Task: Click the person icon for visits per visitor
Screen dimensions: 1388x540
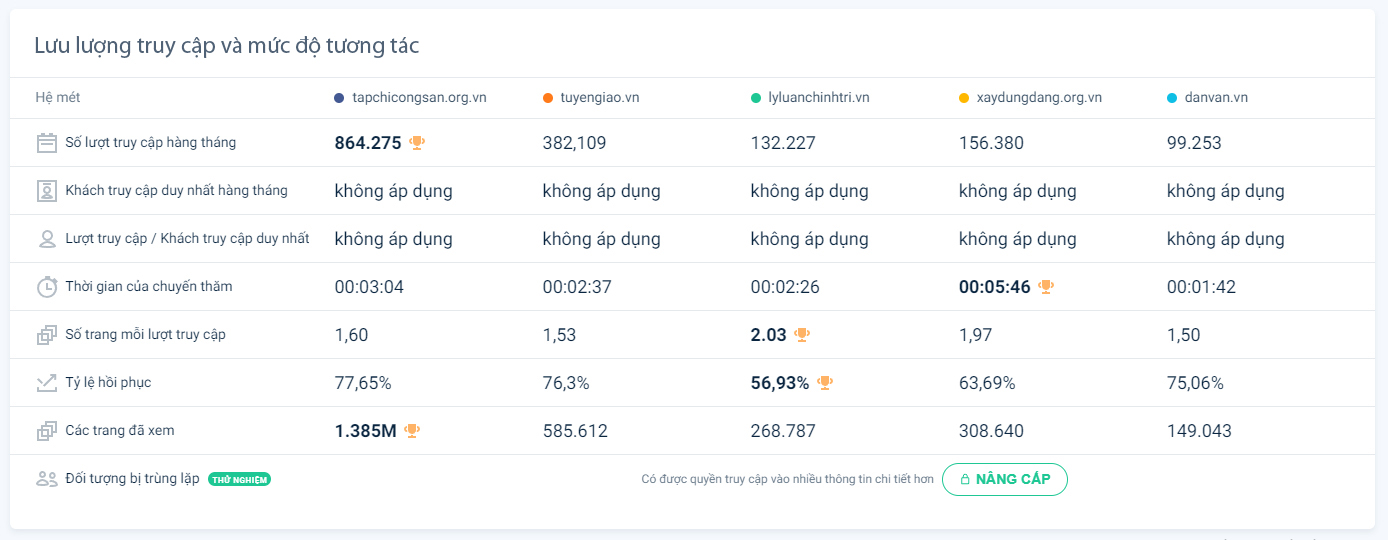Action: (x=46, y=239)
